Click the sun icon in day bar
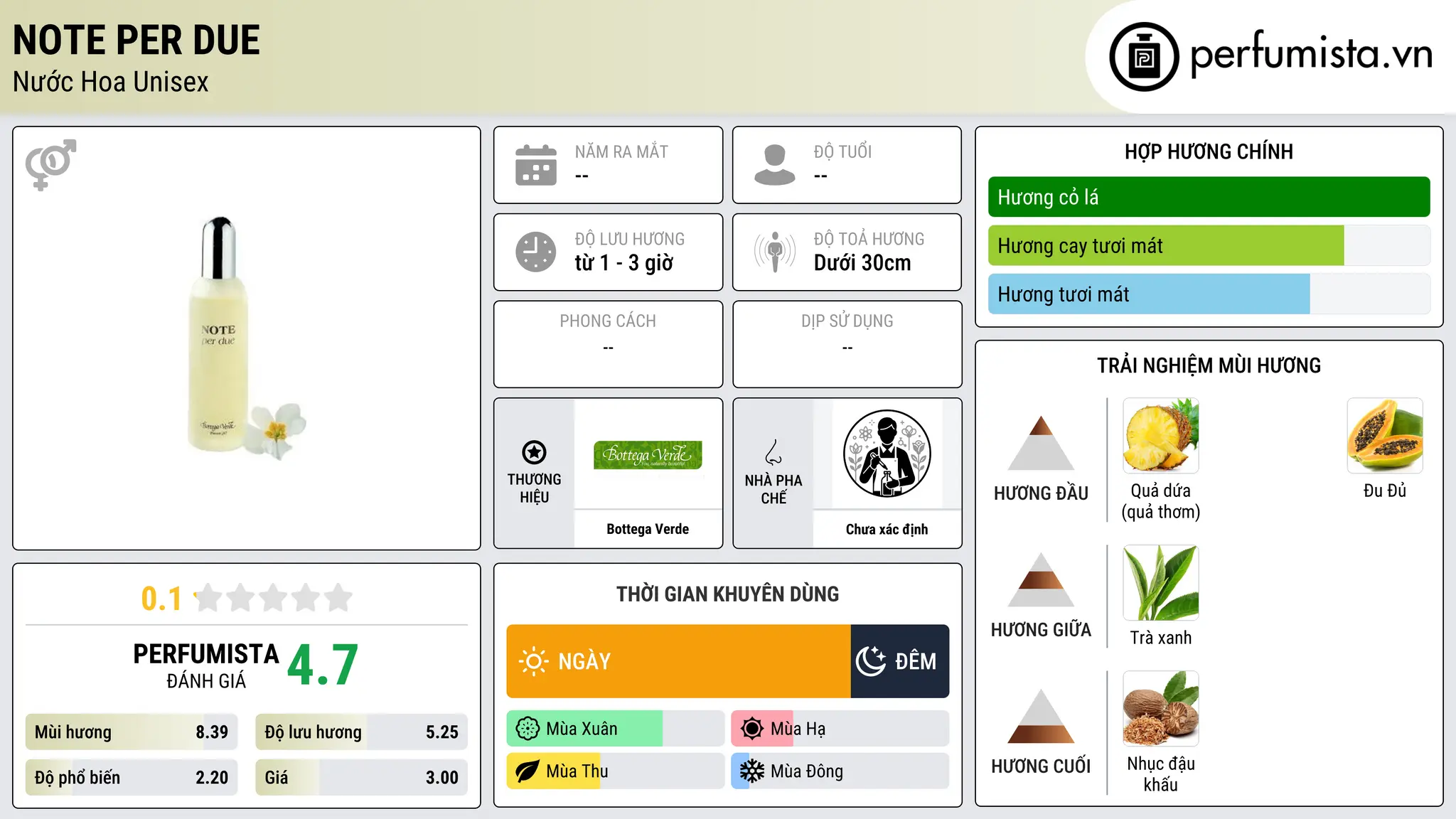Viewport: 1456px width, 819px height. tap(533, 661)
